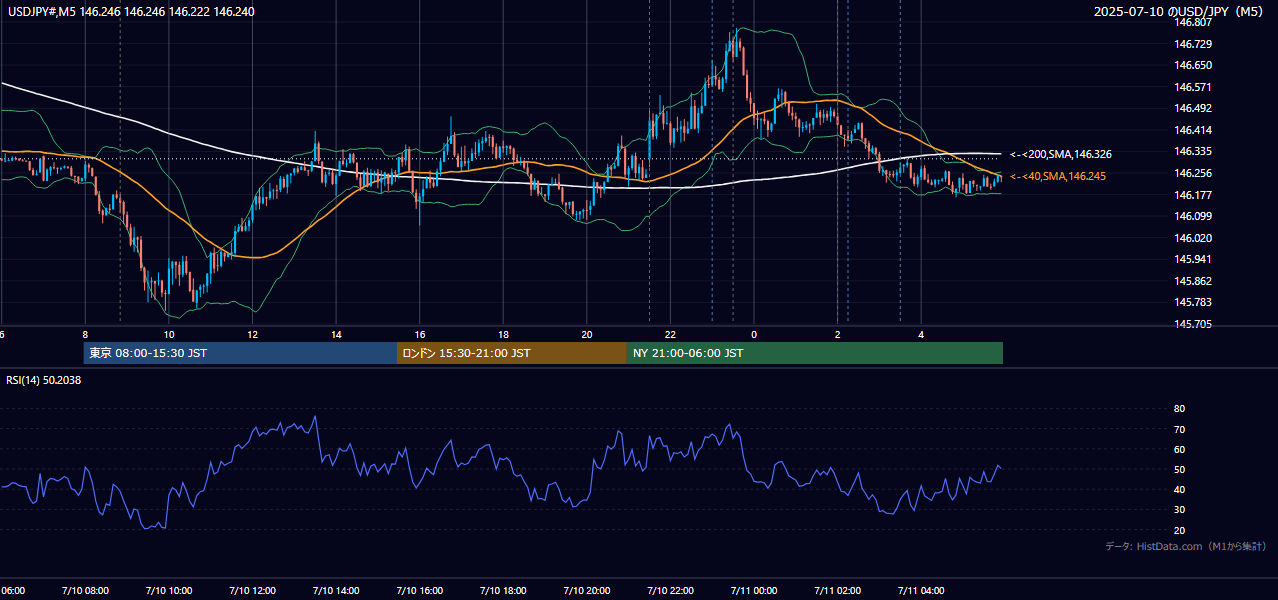Select the 東京 08:00-15:30 JST session bar

[x=240, y=353]
